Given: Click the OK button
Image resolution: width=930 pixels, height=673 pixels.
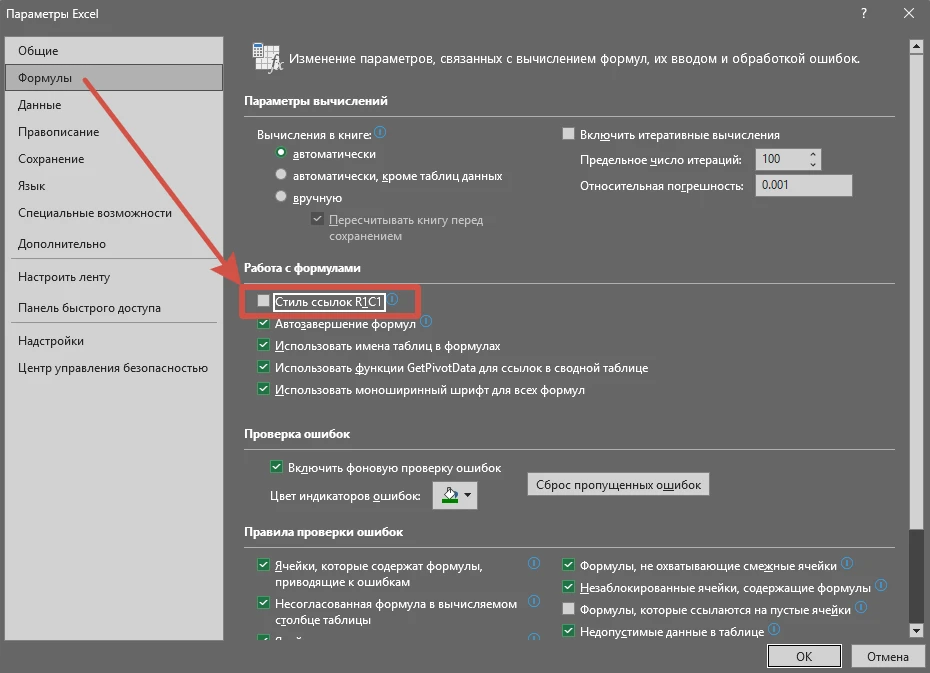Looking at the screenshot, I should pyautogui.click(x=804, y=656).
